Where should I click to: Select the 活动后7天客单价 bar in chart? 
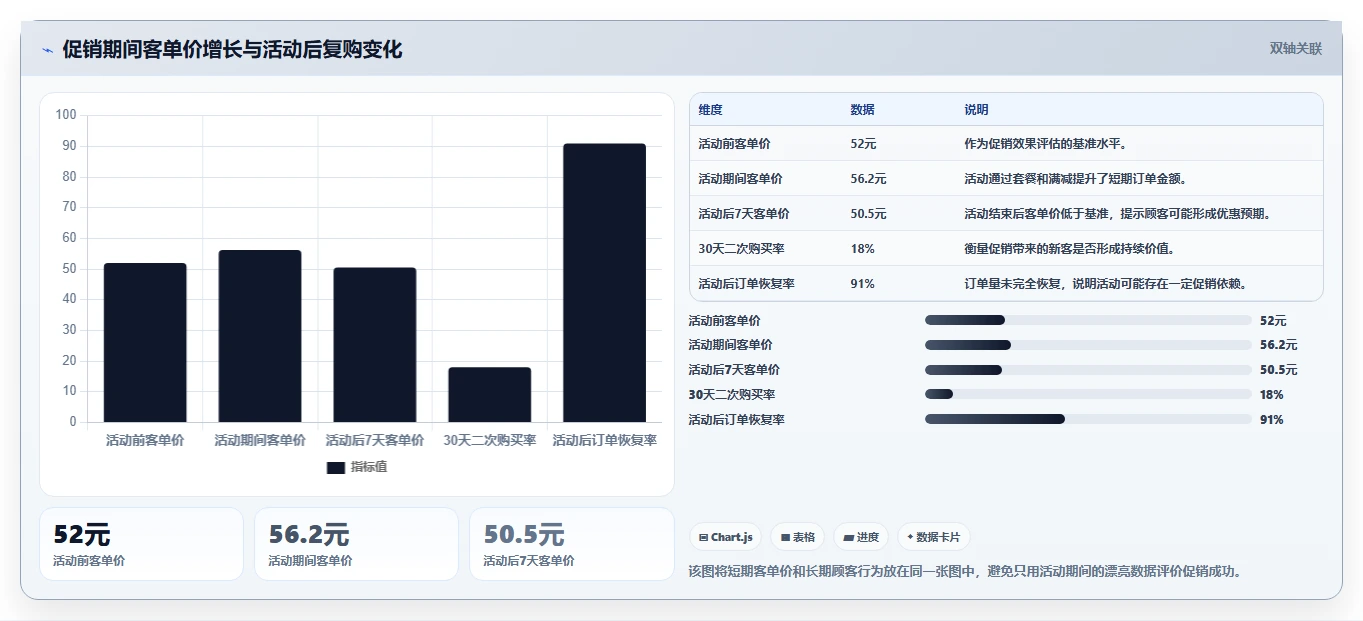(x=375, y=345)
